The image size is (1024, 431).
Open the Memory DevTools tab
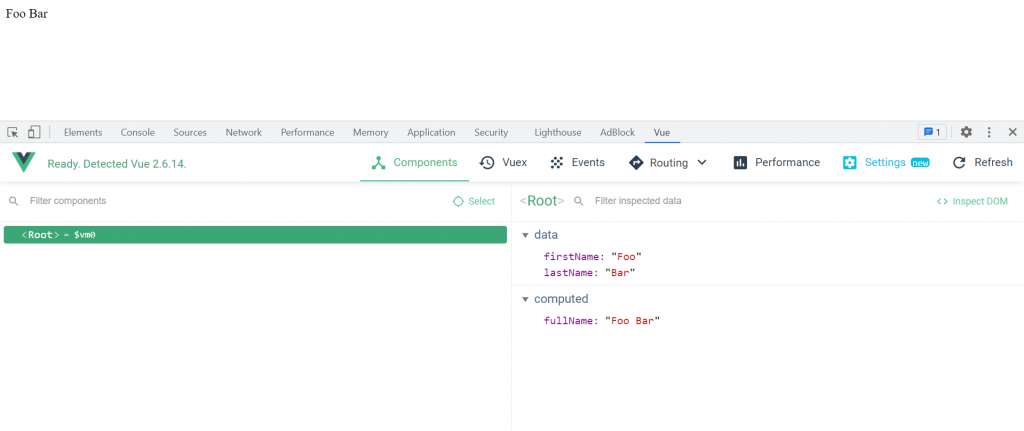[371, 132]
